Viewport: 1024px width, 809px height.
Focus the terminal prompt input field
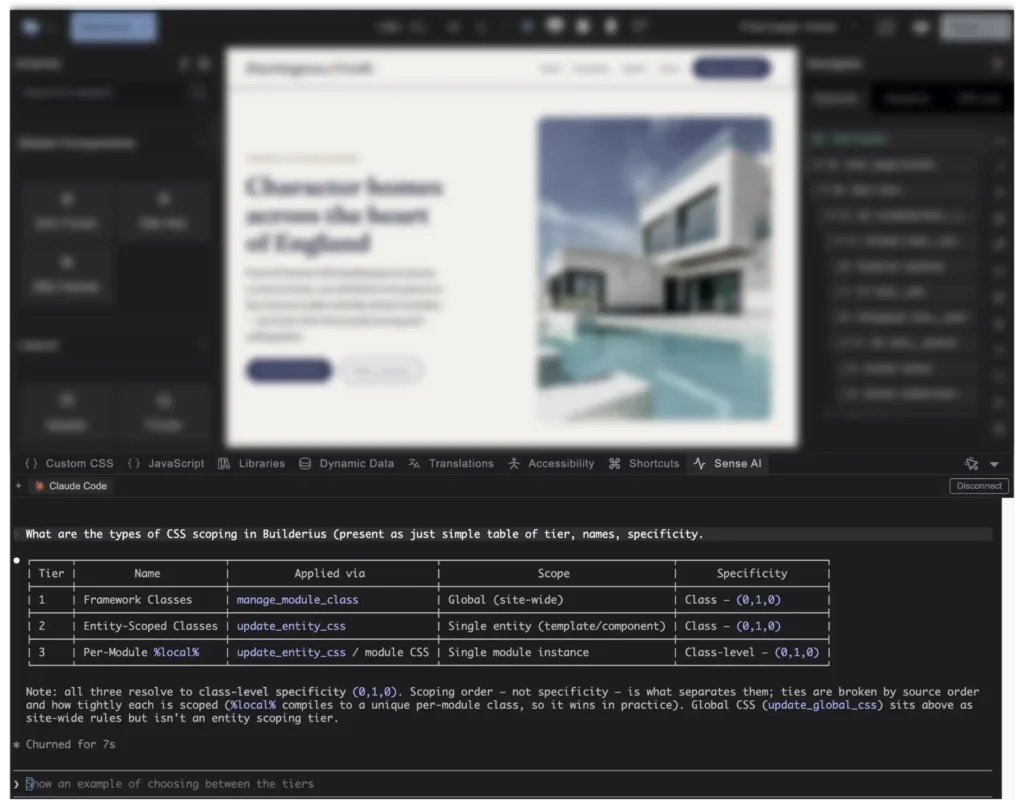point(503,784)
